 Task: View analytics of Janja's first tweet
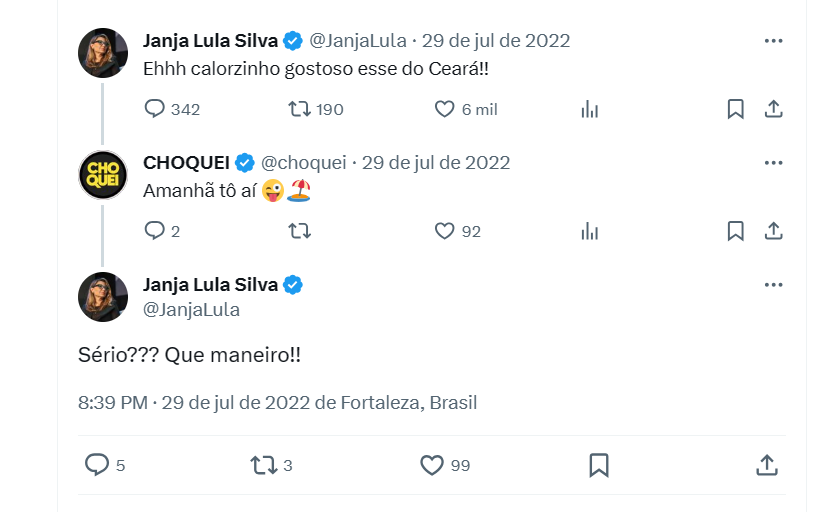click(590, 109)
